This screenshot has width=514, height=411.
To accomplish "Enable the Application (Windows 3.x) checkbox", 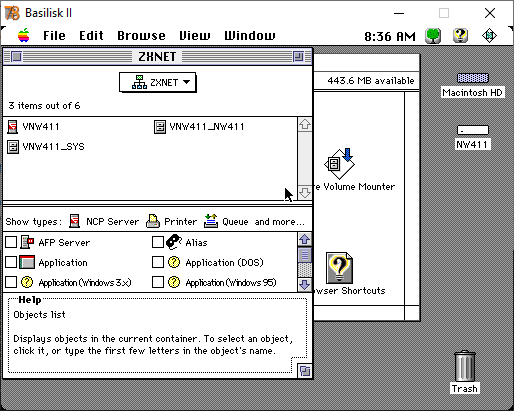I will coord(11,282).
